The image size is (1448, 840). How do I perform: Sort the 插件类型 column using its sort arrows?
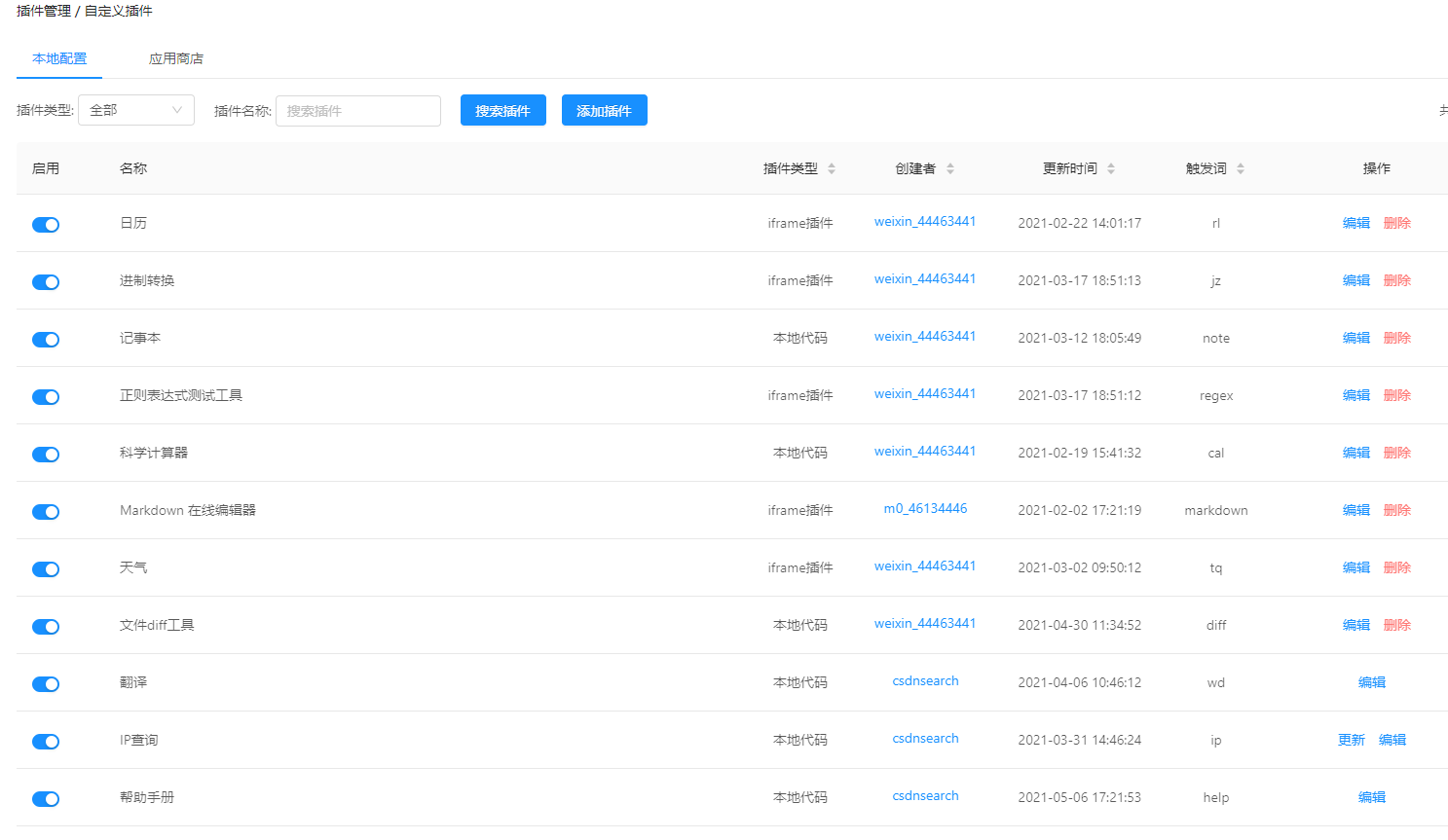click(x=832, y=167)
